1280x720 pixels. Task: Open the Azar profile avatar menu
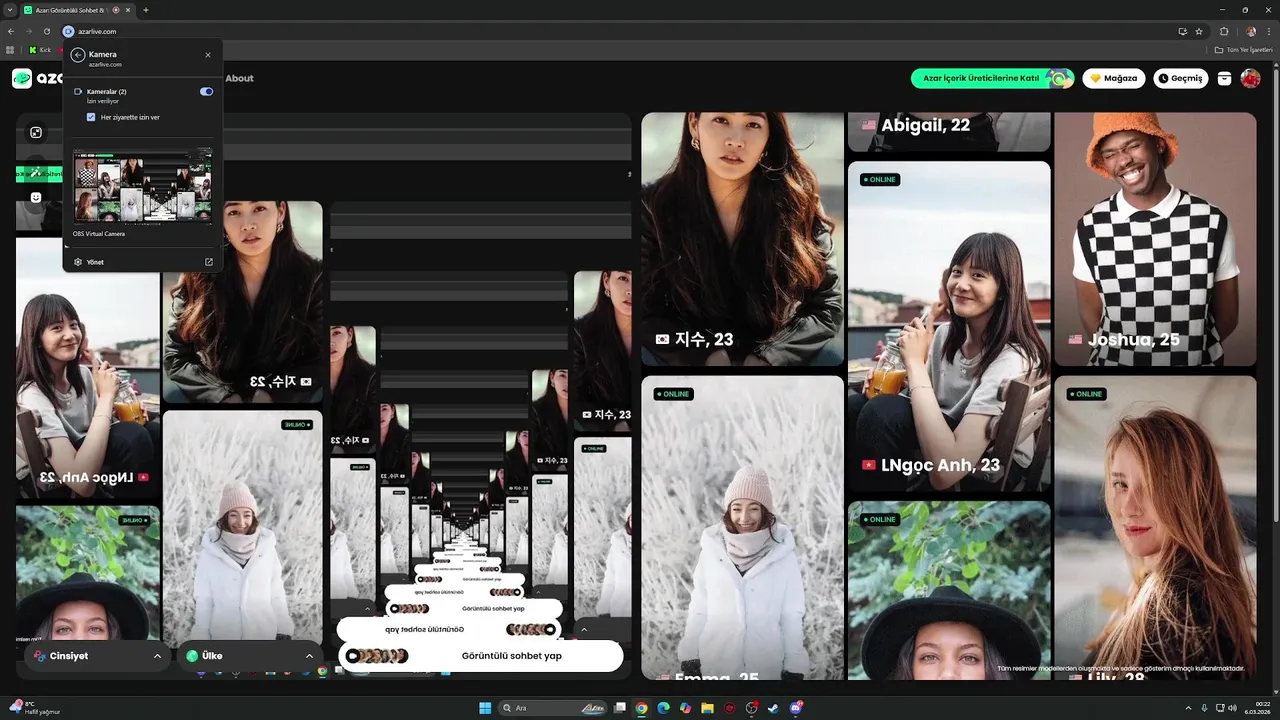[x=1250, y=78]
